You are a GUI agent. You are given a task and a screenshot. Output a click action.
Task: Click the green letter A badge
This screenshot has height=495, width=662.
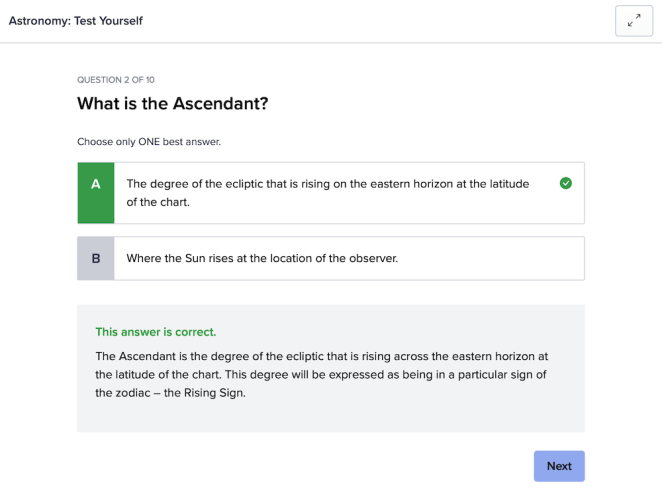(96, 193)
